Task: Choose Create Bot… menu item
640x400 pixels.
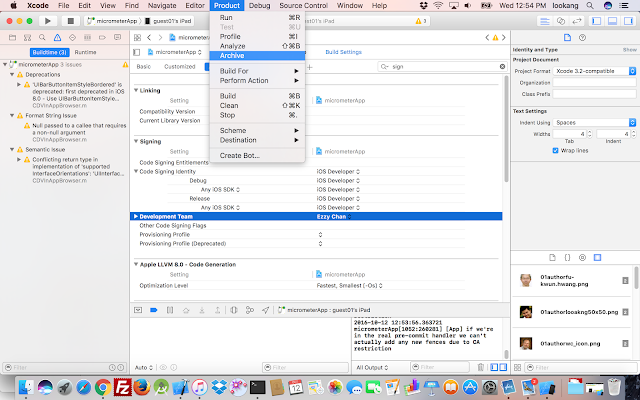Action: pyautogui.click(x=257, y=156)
